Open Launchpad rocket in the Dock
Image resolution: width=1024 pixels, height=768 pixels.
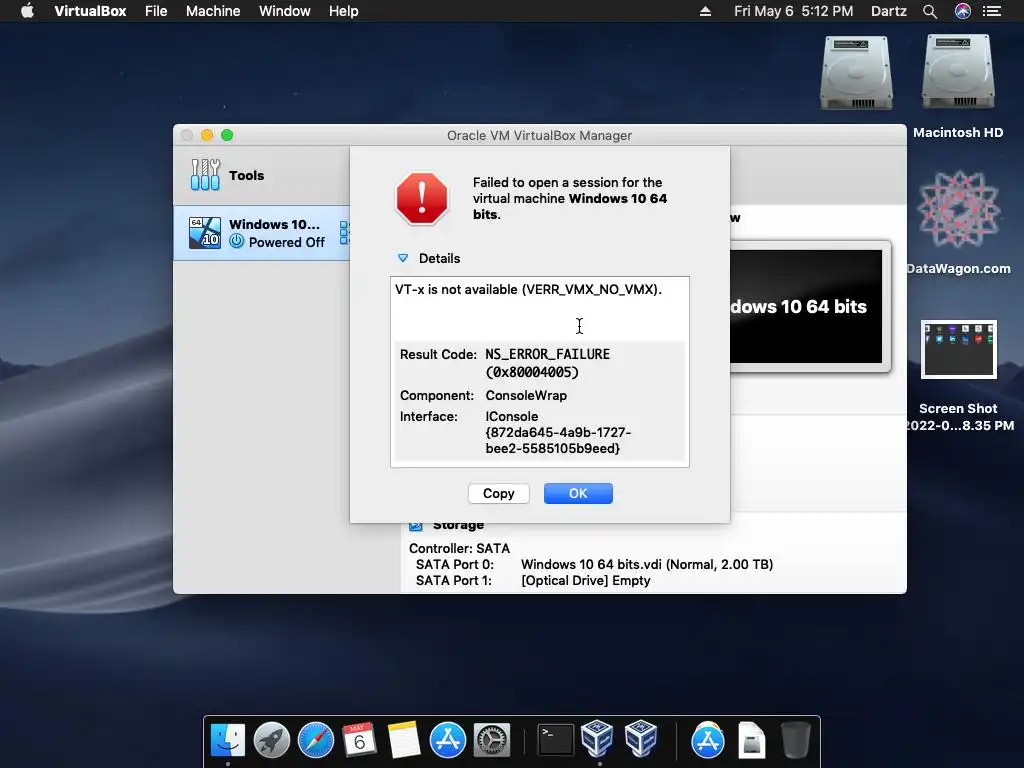[272, 740]
